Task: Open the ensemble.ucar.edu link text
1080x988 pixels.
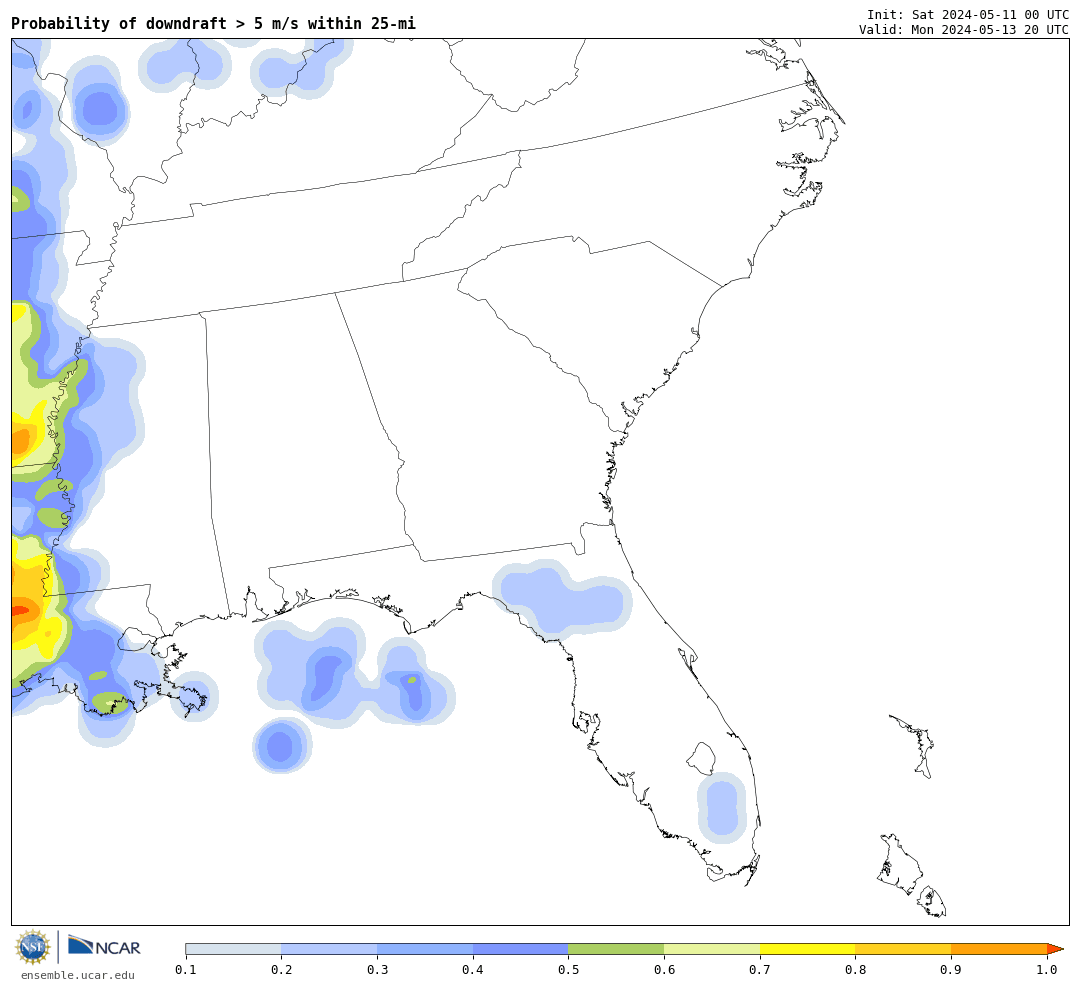Action: (x=78, y=975)
